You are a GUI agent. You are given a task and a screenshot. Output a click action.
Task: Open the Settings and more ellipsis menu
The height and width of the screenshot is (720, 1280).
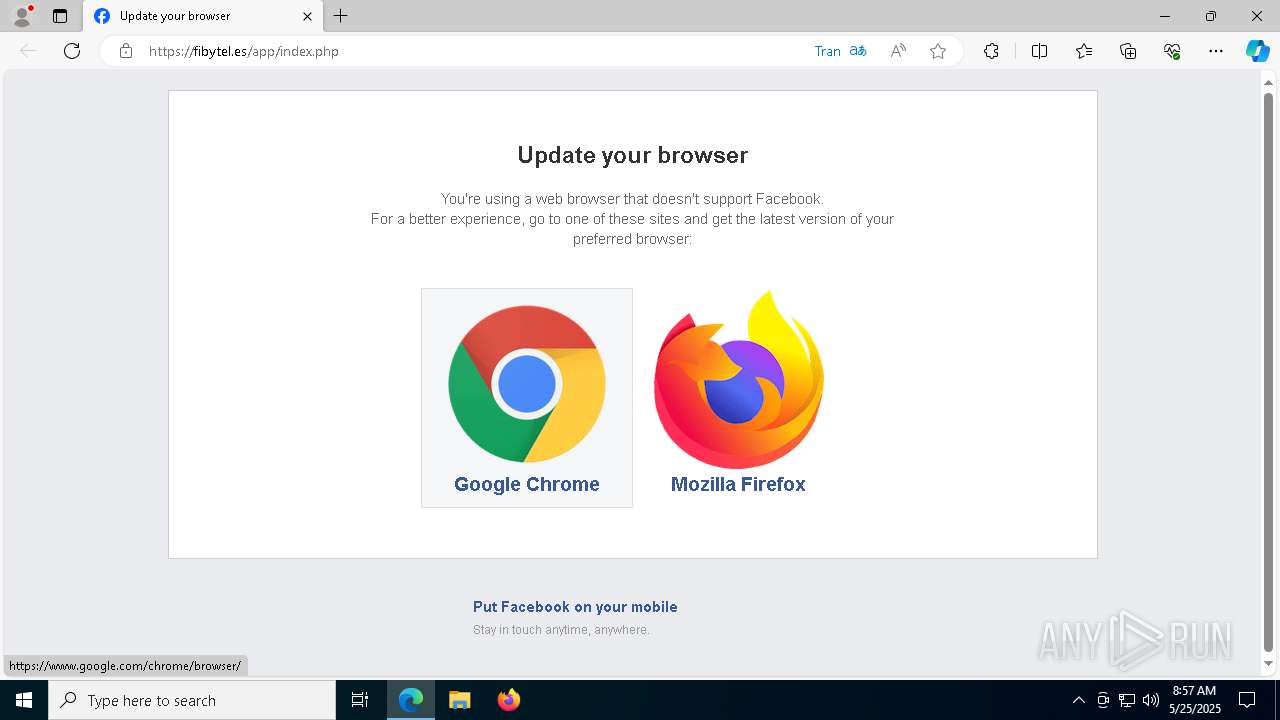coord(1216,51)
